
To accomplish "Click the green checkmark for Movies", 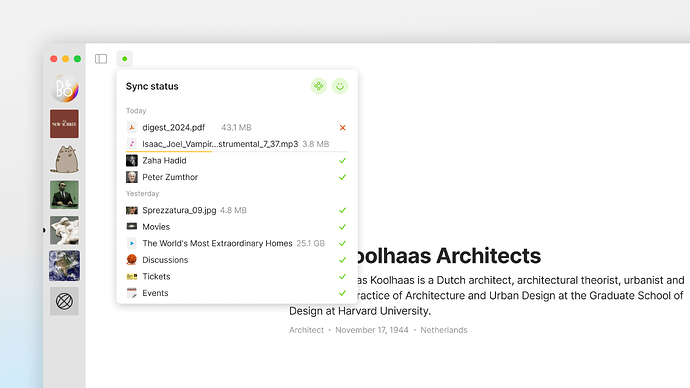I will (x=342, y=227).
